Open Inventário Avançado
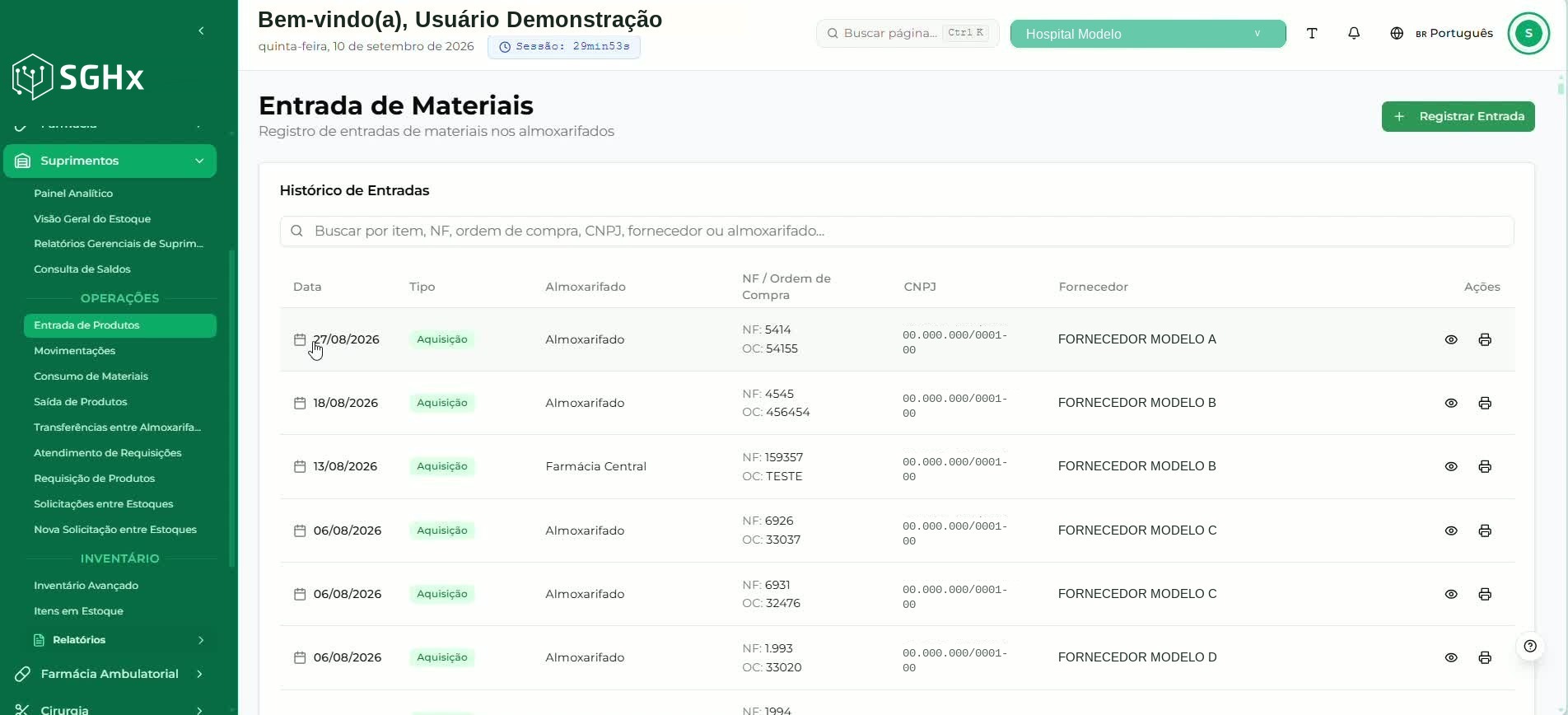 coord(86,586)
